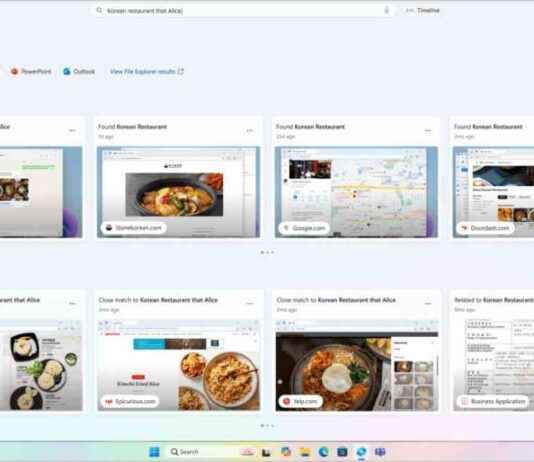Screen dimensions: 534x462
Task: Open the Timeline view
Action: tap(423, 11)
